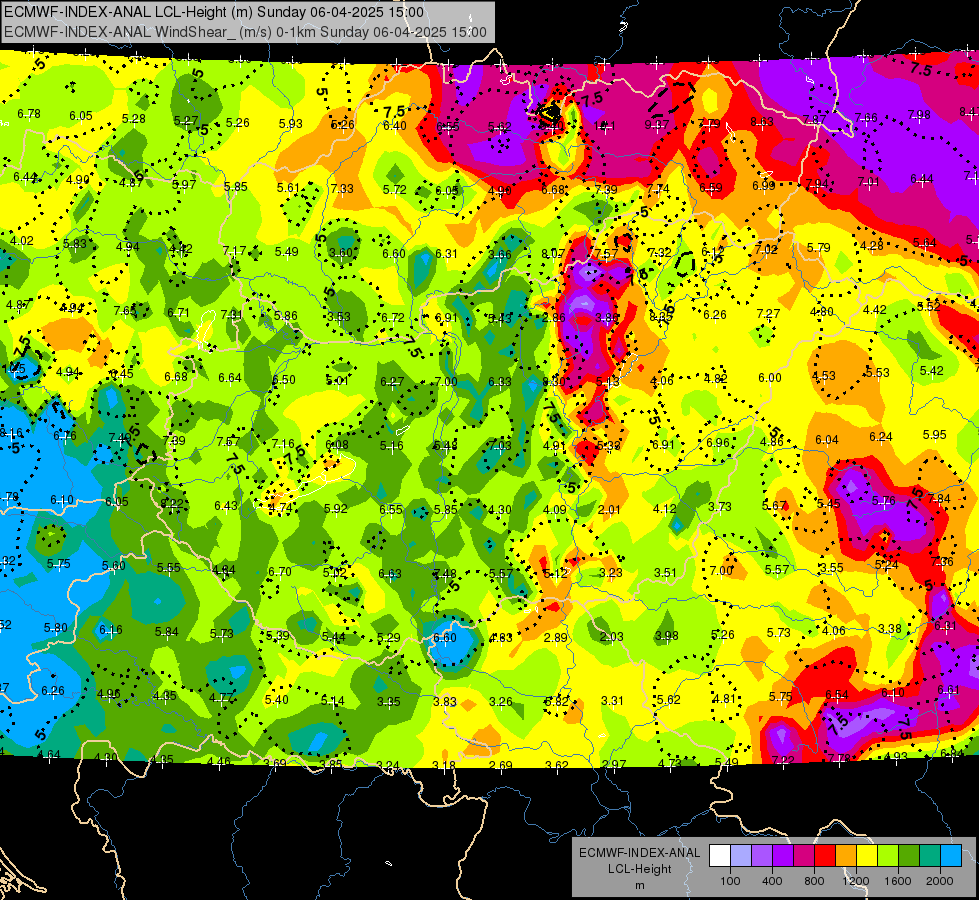Select the sky blue legend swatch
The width and height of the screenshot is (979, 900).
[951, 856]
